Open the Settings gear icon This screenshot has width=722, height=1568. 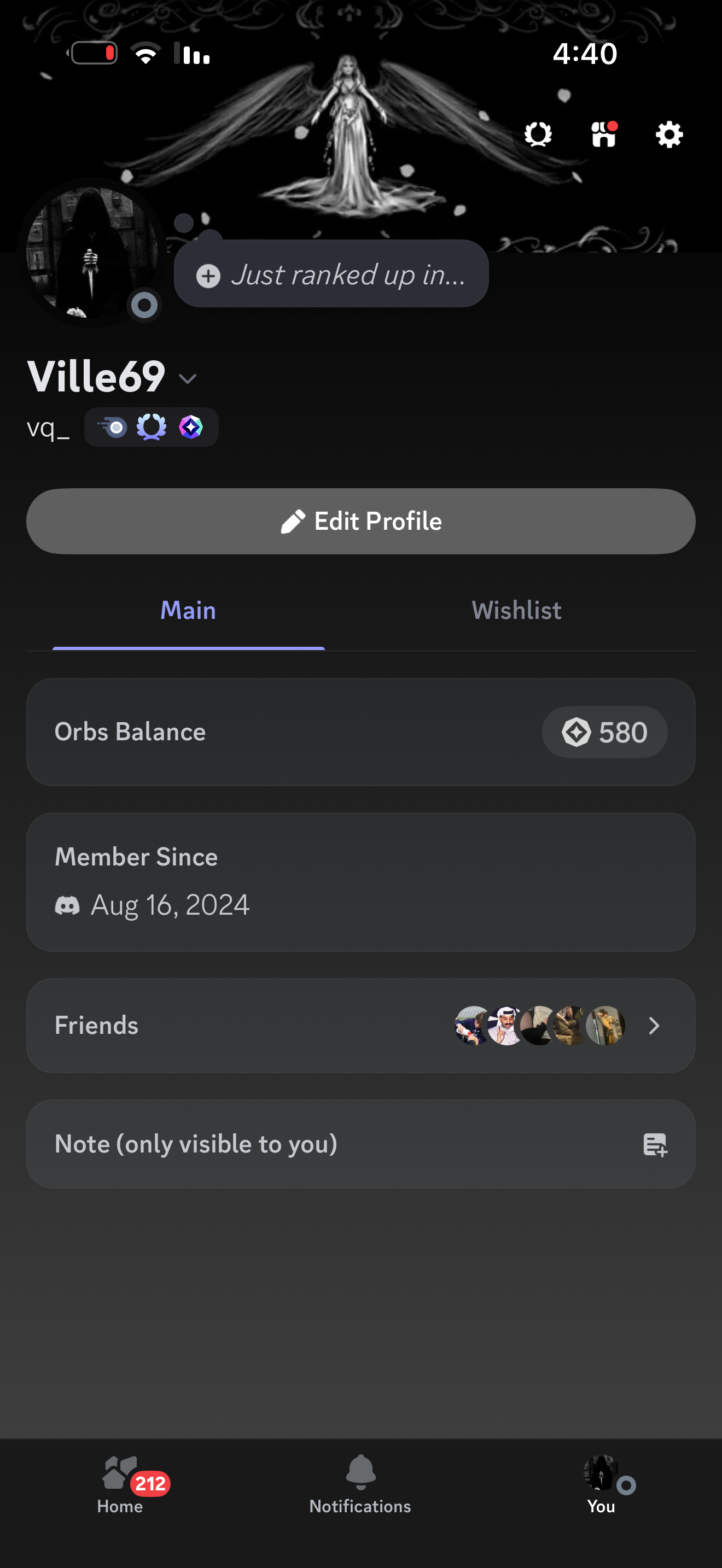coord(669,134)
